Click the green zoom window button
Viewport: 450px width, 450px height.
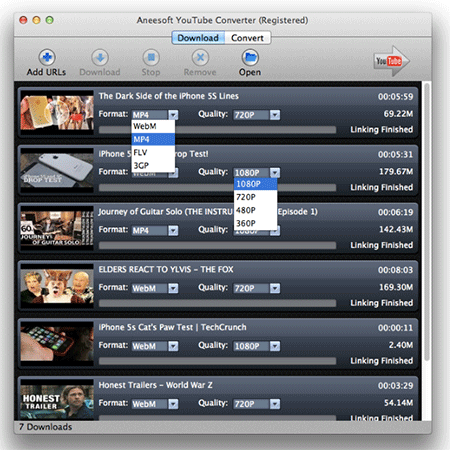coord(50,20)
